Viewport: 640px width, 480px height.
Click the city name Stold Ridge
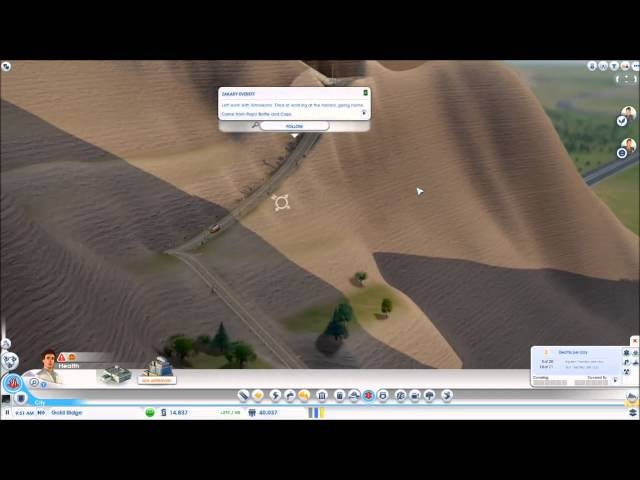click(x=67, y=412)
